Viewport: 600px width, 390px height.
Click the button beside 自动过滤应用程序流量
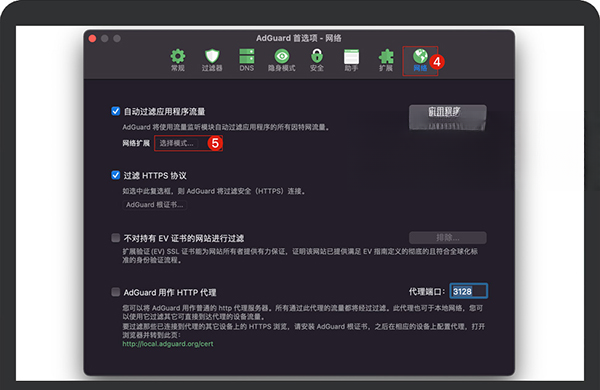click(448, 117)
